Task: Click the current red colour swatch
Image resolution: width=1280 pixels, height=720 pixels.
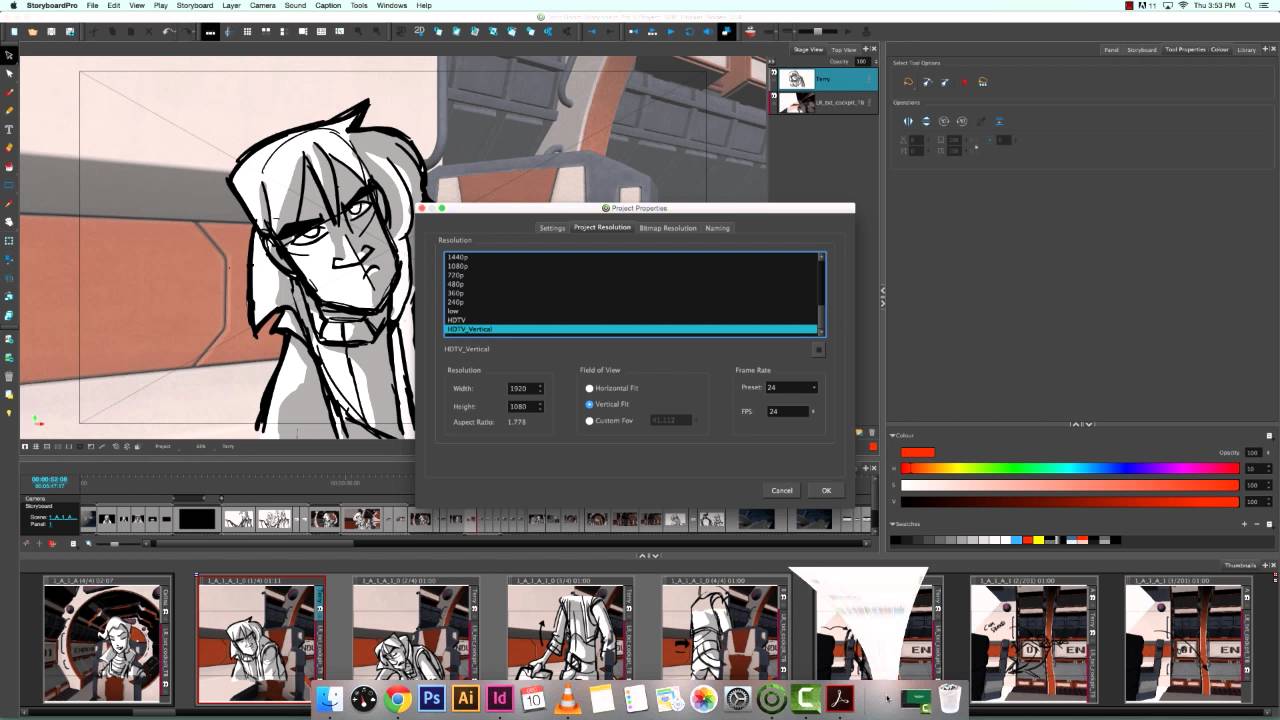Action: pos(917,452)
